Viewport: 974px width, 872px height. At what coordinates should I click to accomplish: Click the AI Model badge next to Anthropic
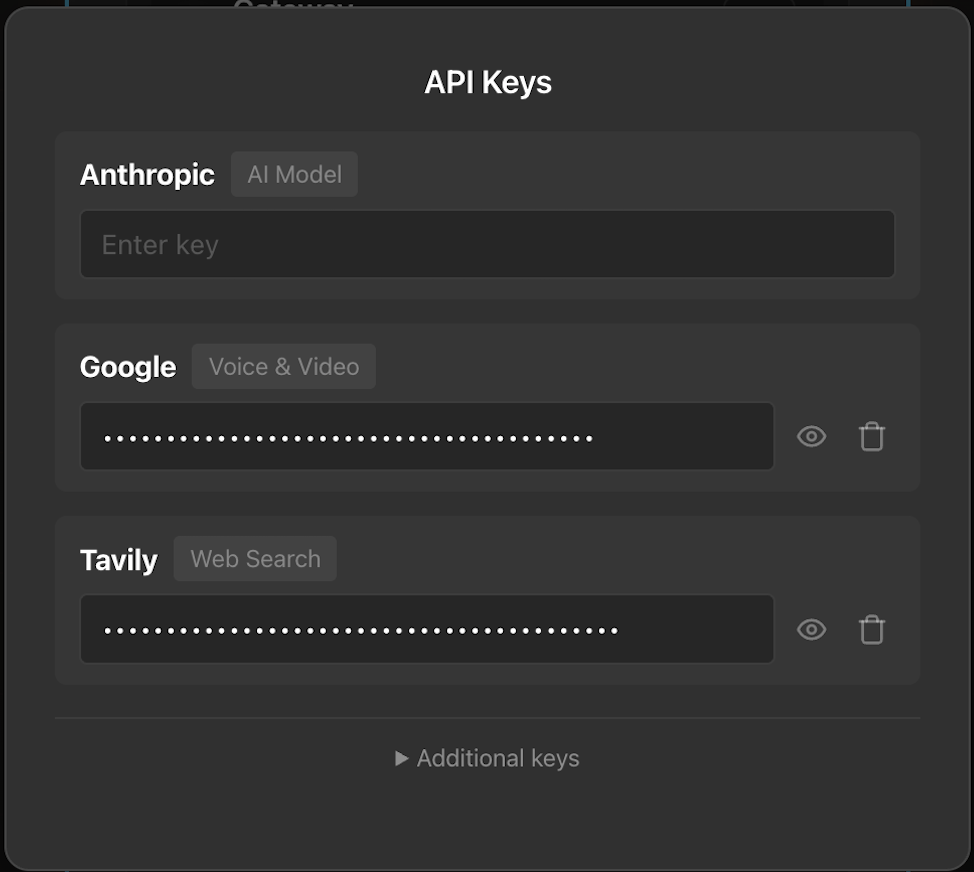pyautogui.click(x=294, y=173)
